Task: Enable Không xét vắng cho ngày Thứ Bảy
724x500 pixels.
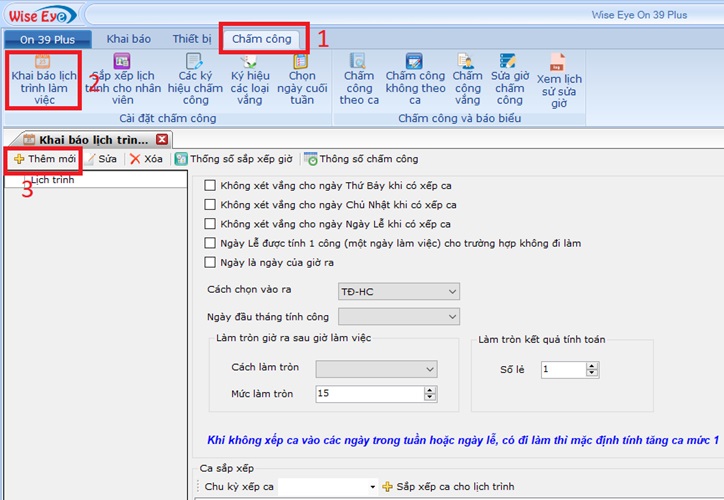Action: point(210,185)
